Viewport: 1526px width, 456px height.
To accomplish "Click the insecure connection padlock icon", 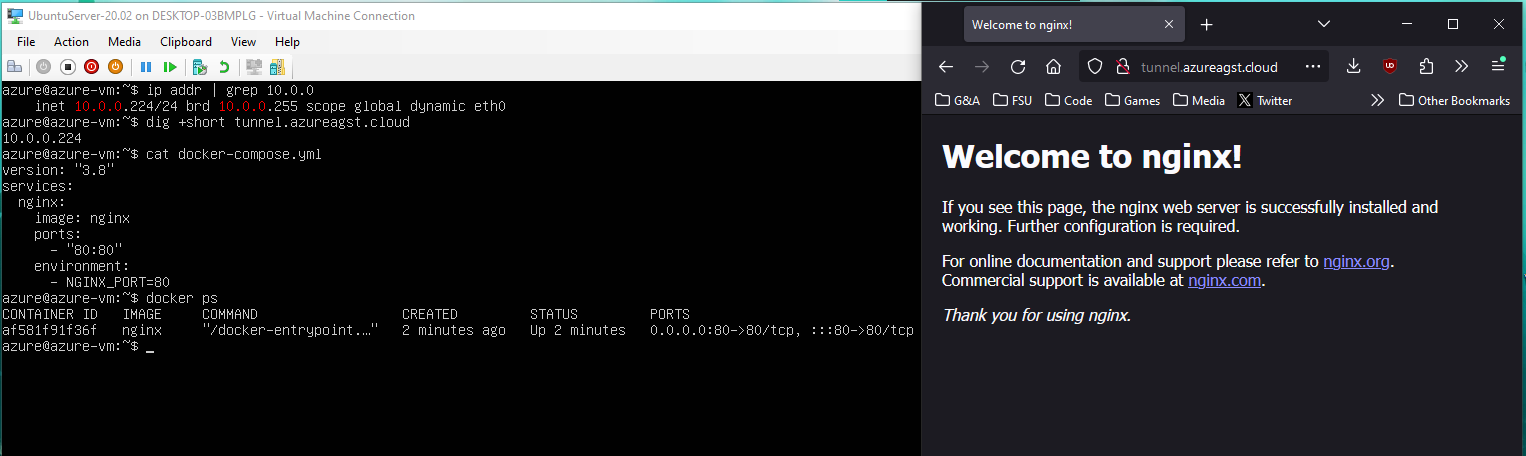I will (x=1121, y=67).
